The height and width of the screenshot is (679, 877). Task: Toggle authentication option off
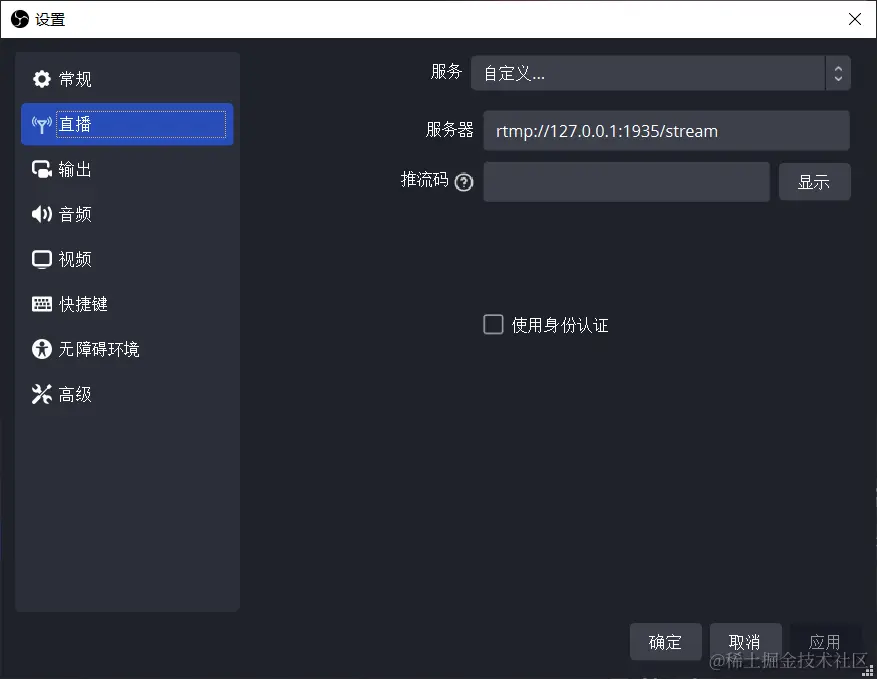click(493, 324)
